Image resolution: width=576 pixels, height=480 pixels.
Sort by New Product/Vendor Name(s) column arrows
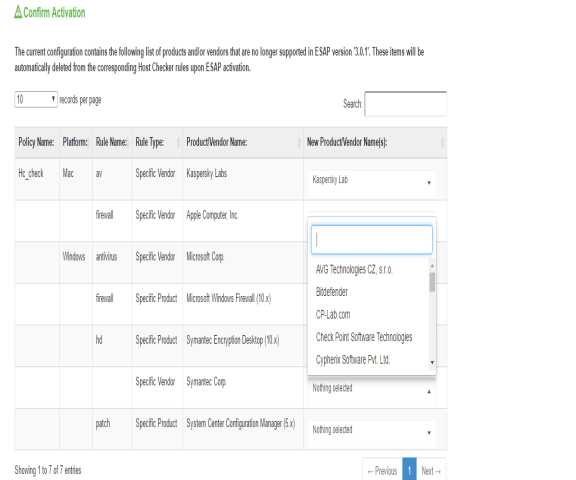(x=442, y=142)
